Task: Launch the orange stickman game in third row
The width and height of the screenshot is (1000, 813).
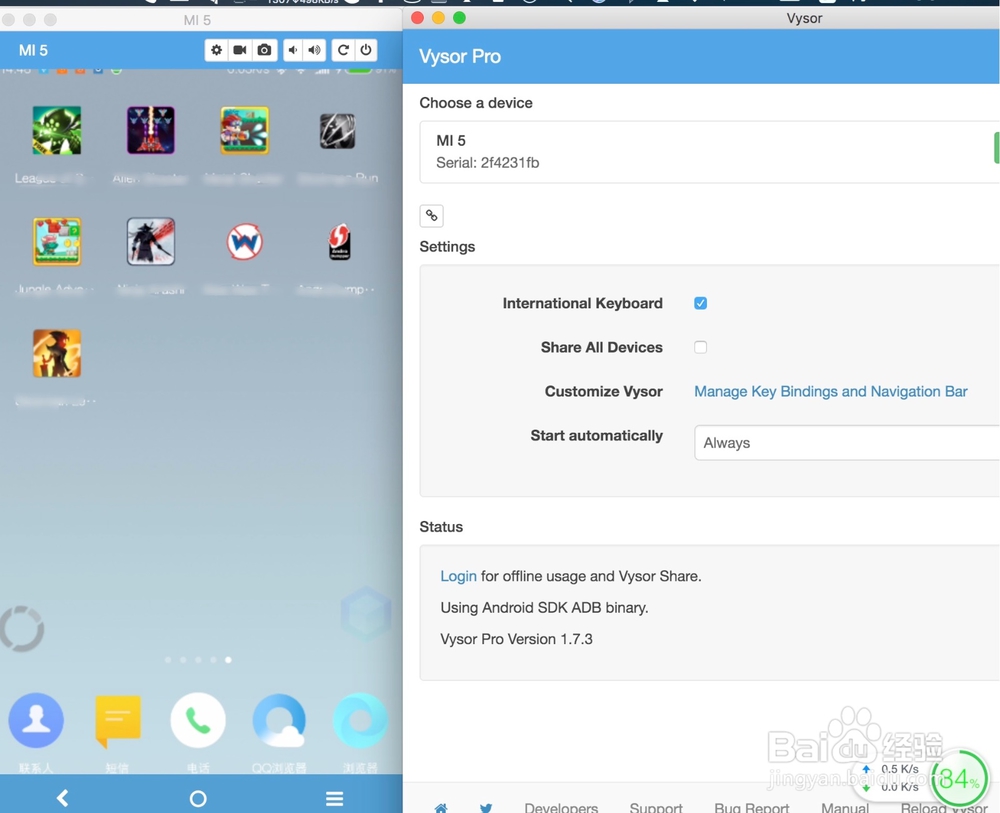Action: (57, 353)
